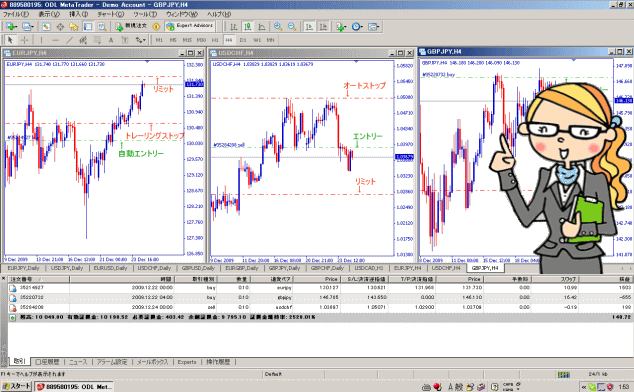Select the trendline drawing tool
Viewport: 634px width, 392px height.
click(x=70, y=40)
